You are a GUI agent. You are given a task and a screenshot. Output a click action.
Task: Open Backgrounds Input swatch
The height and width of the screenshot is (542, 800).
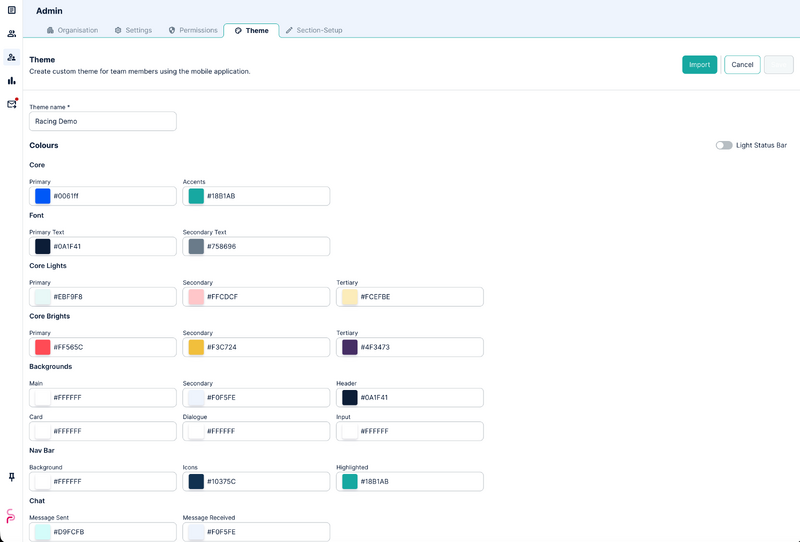(x=350, y=431)
